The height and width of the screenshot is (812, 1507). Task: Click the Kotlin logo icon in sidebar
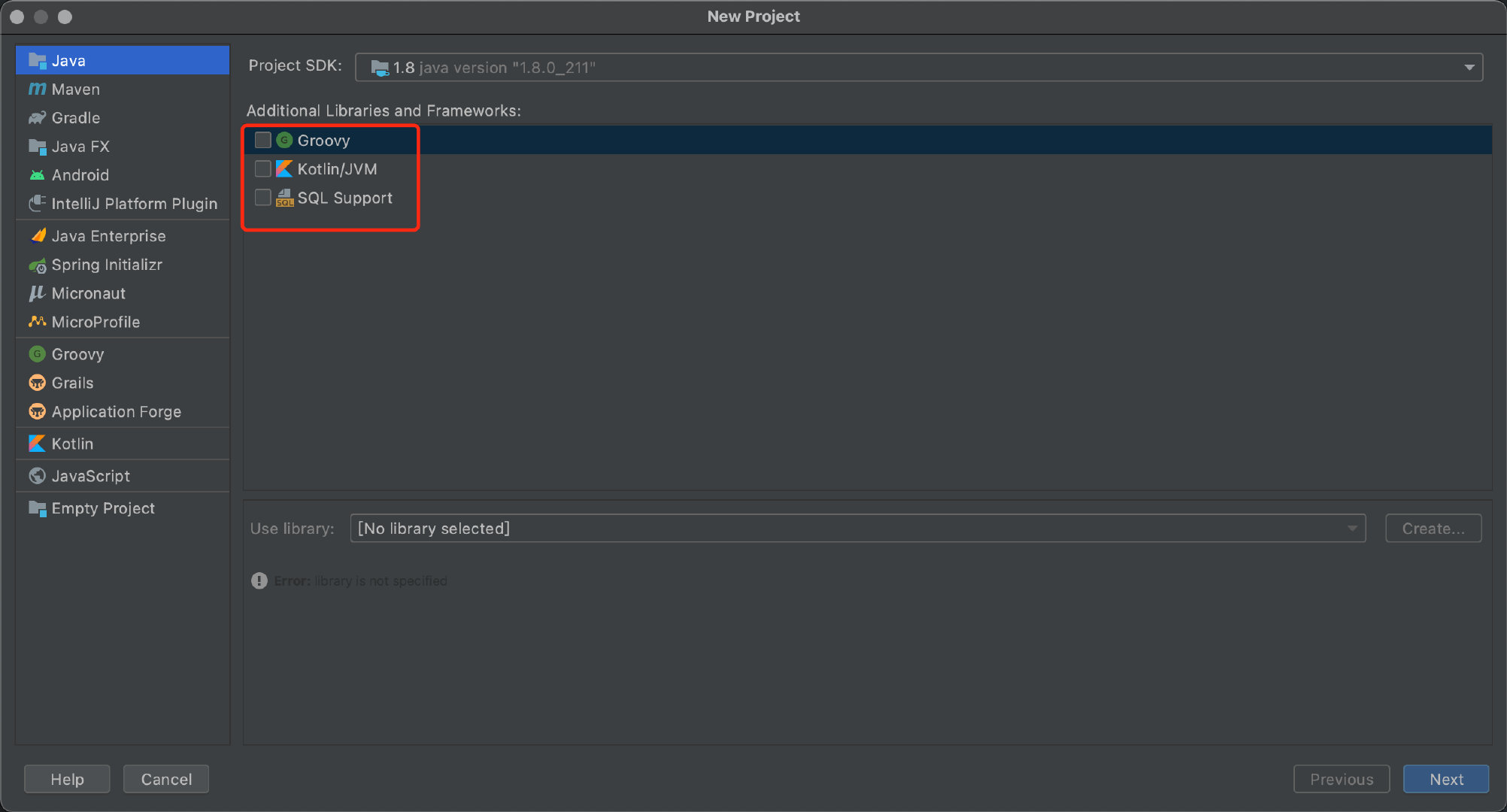tap(37, 444)
